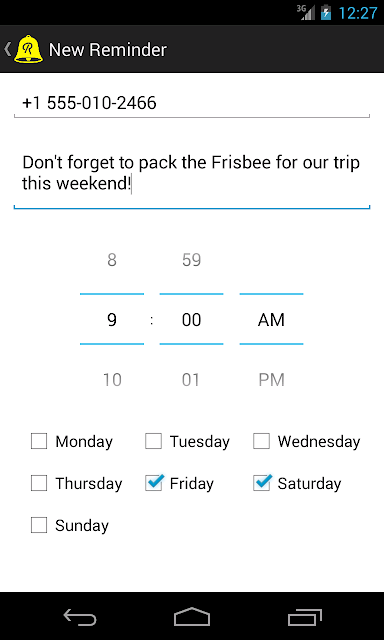This screenshot has width=384, height=640.
Task: Select hour 8 in time picker
Action: pyautogui.click(x=112, y=260)
